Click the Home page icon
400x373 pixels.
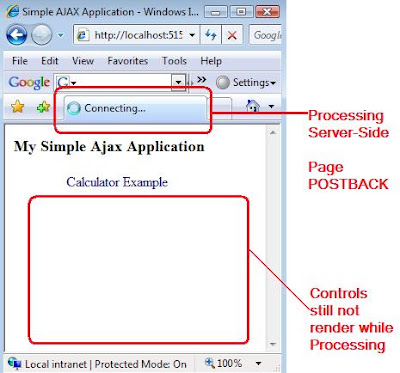tap(253, 106)
